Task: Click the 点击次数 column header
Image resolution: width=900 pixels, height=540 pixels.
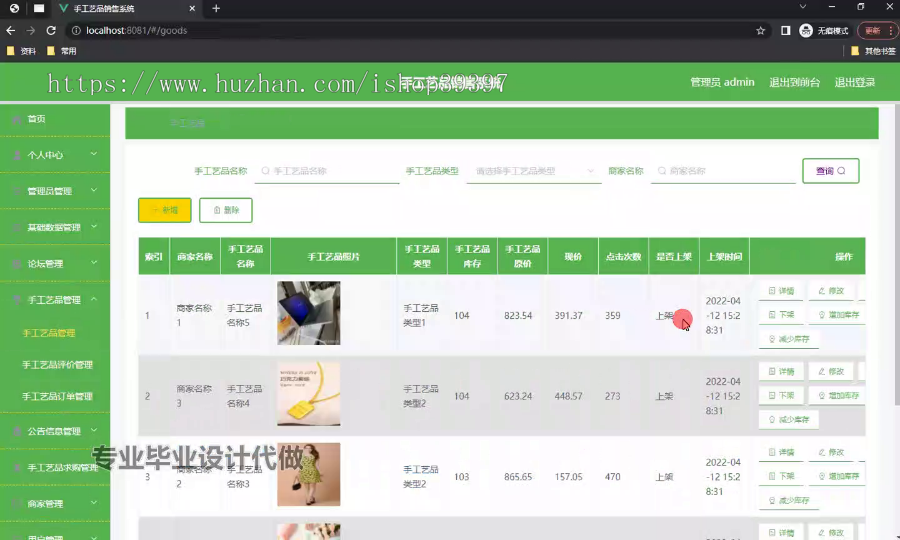Action: (623, 257)
